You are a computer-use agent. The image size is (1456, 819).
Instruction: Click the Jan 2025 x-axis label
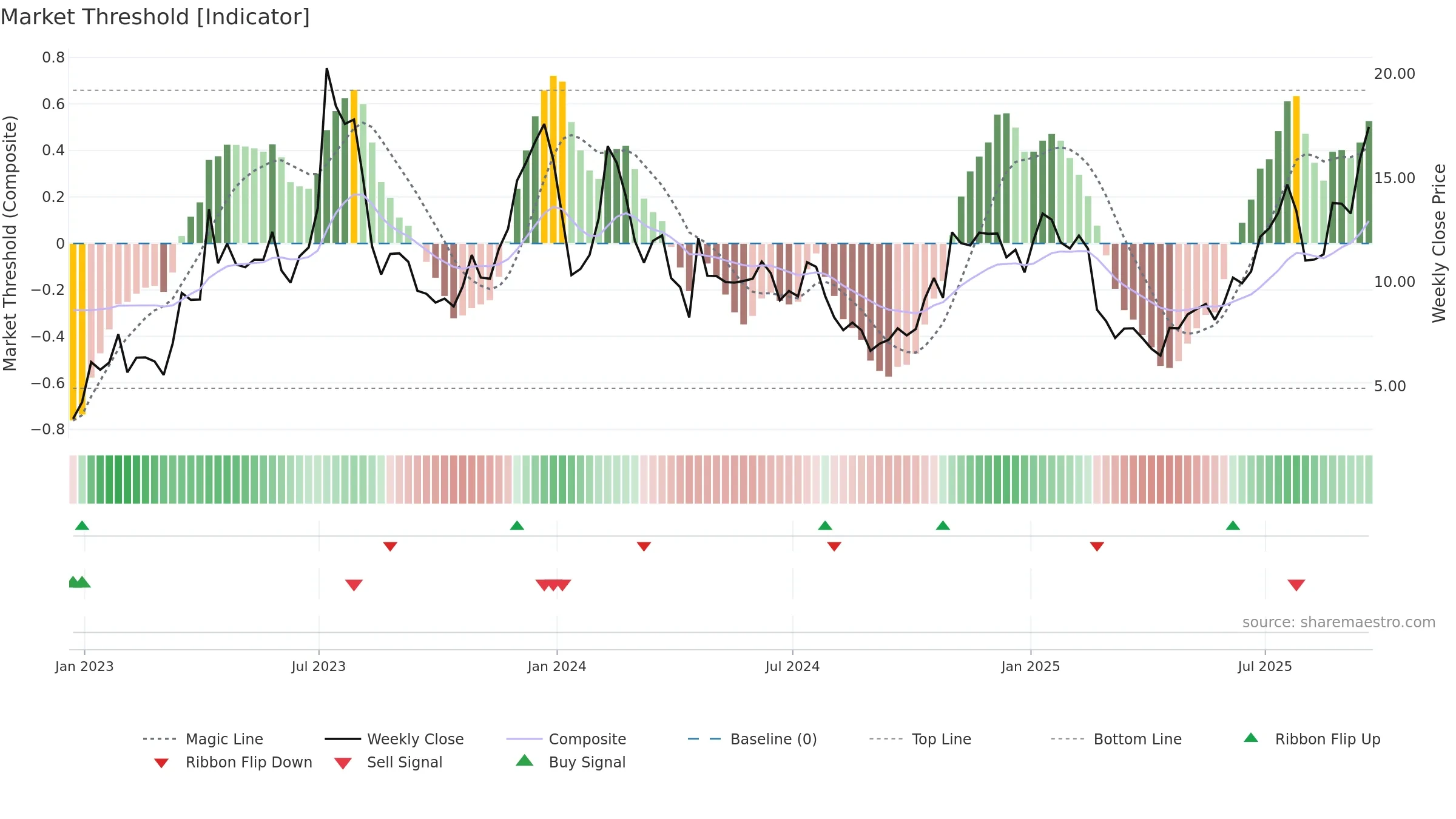(1031, 667)
